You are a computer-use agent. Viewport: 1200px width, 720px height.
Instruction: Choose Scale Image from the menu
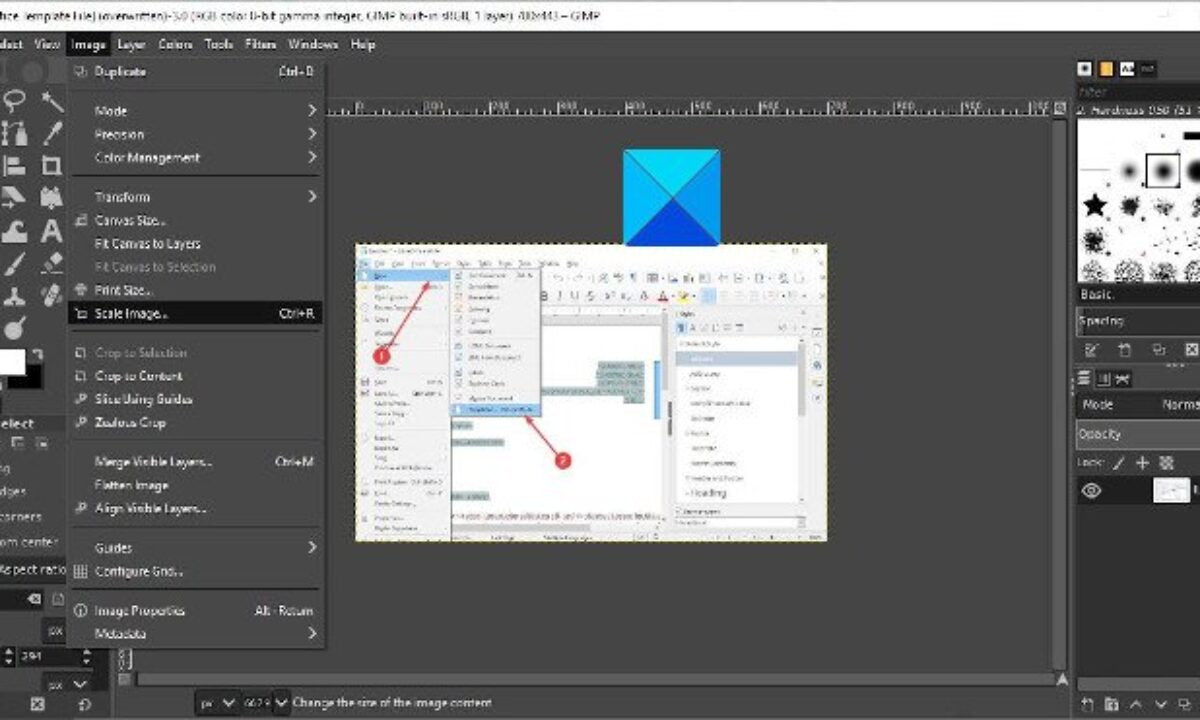click(x=196, y=313)
